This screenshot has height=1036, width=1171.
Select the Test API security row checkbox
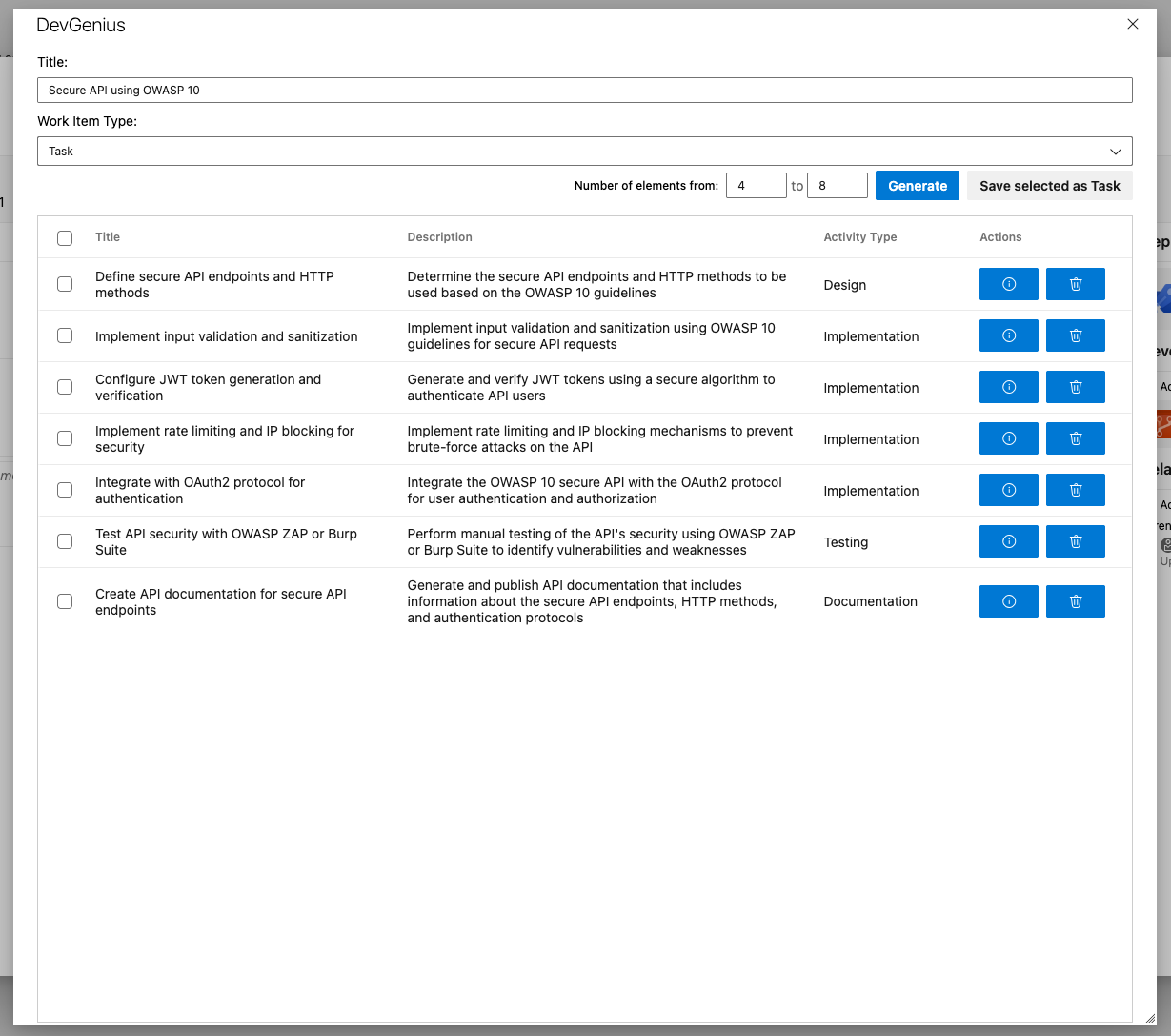pos(65,541)
